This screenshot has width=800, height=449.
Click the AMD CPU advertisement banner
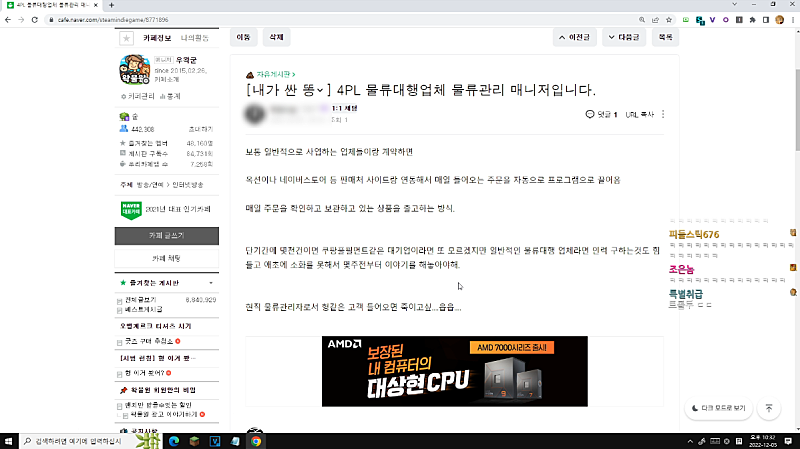(x=455, y=371)
